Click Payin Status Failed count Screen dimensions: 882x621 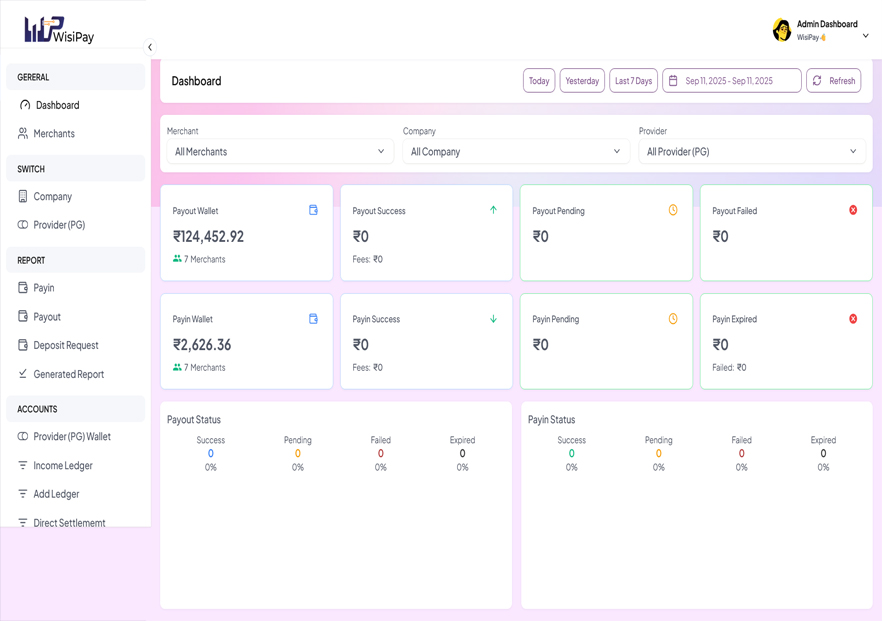pos(741,453)
